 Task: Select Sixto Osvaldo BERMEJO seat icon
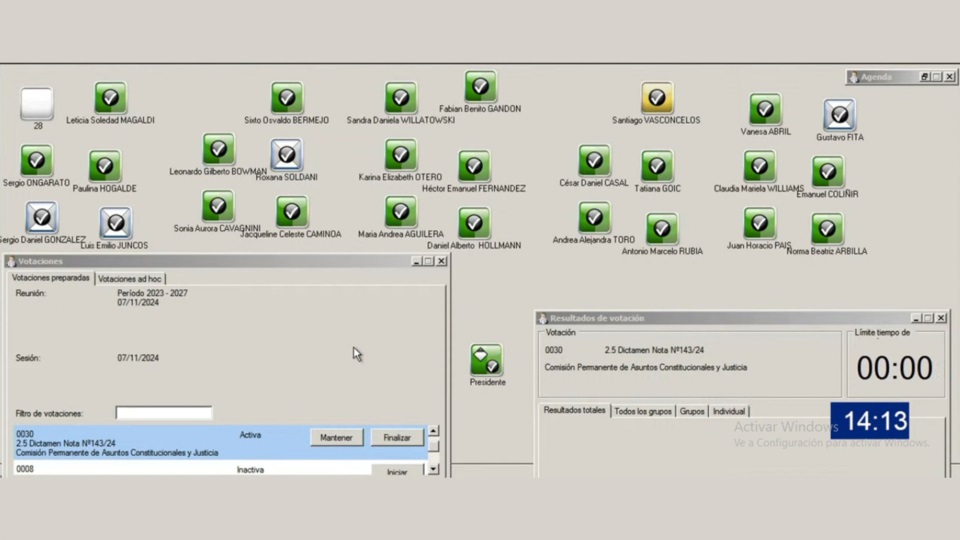287,97
